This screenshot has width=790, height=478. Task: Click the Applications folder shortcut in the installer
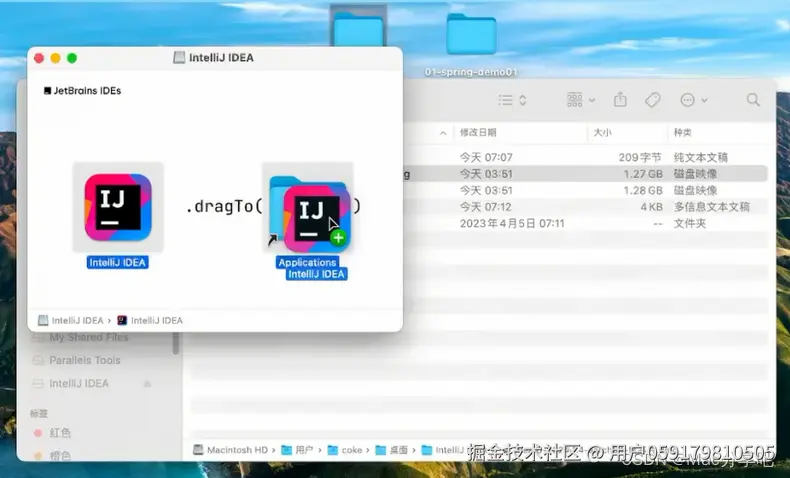[x=307, y=208]
